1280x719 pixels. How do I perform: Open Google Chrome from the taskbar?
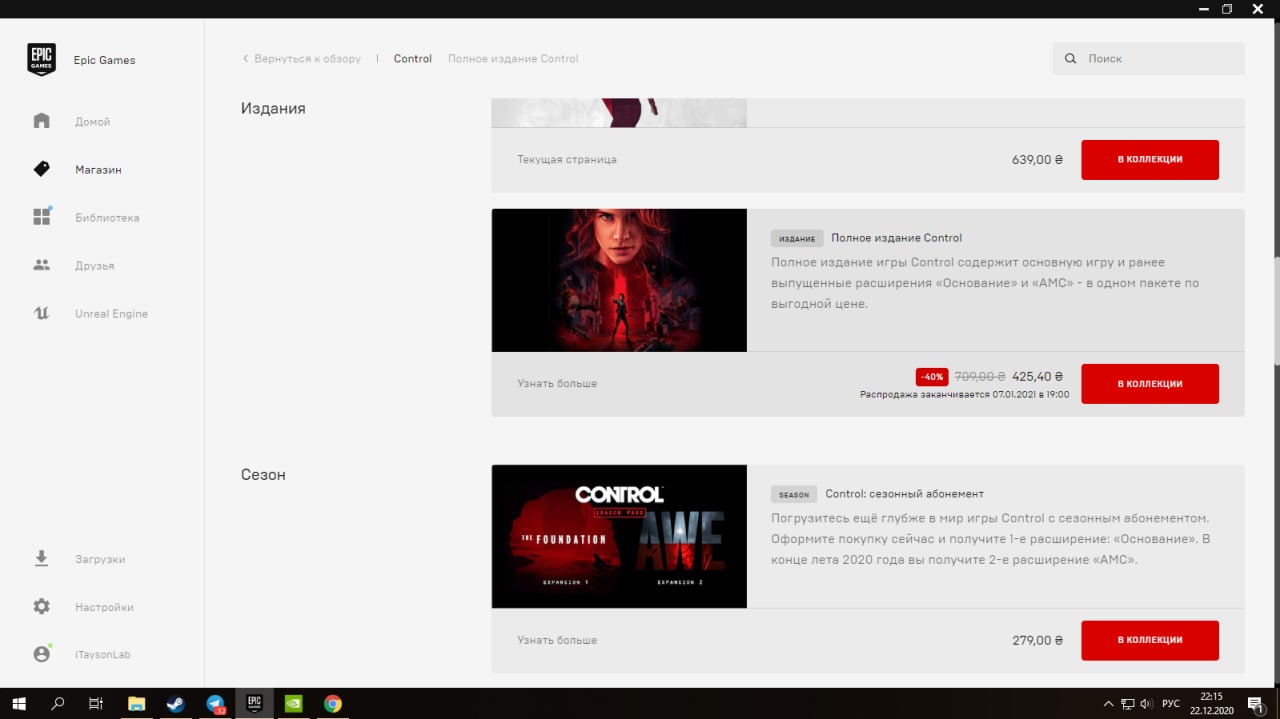pos(332,703)
